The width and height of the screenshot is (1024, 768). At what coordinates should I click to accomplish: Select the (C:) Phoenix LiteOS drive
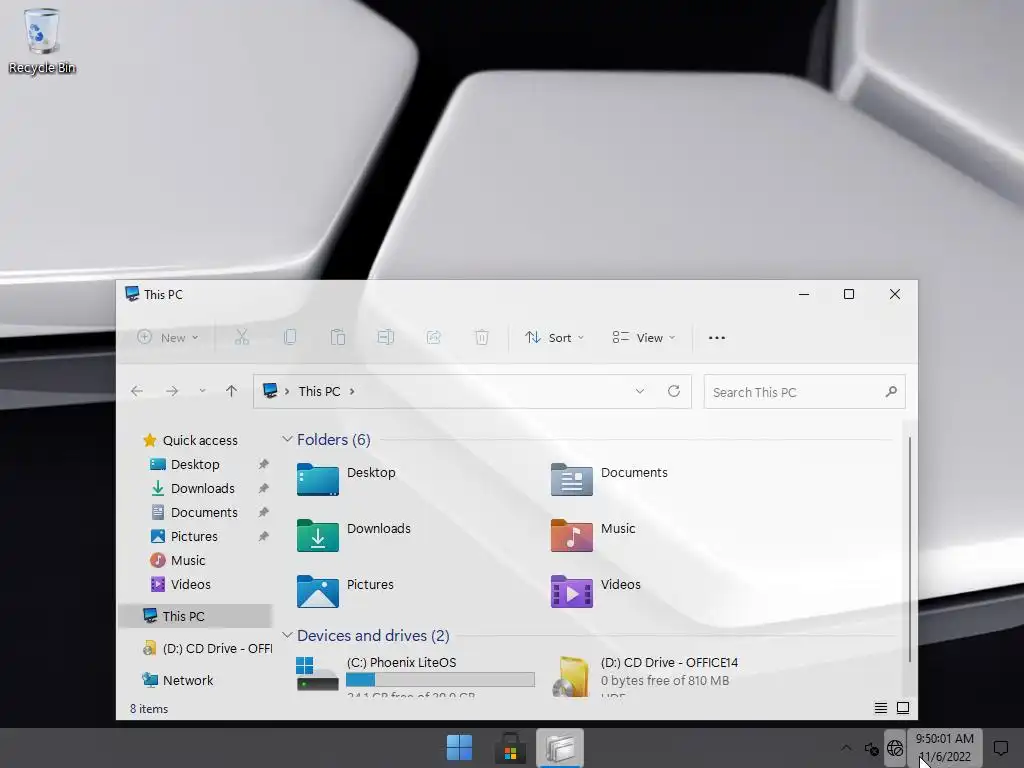pos(415,675)
